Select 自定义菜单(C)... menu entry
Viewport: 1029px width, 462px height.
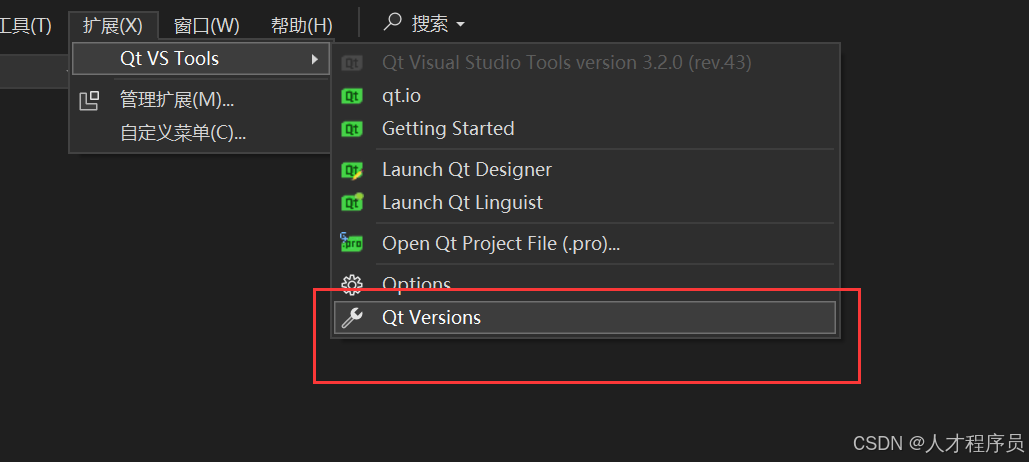pyautogui.click(x=182, y=132)
